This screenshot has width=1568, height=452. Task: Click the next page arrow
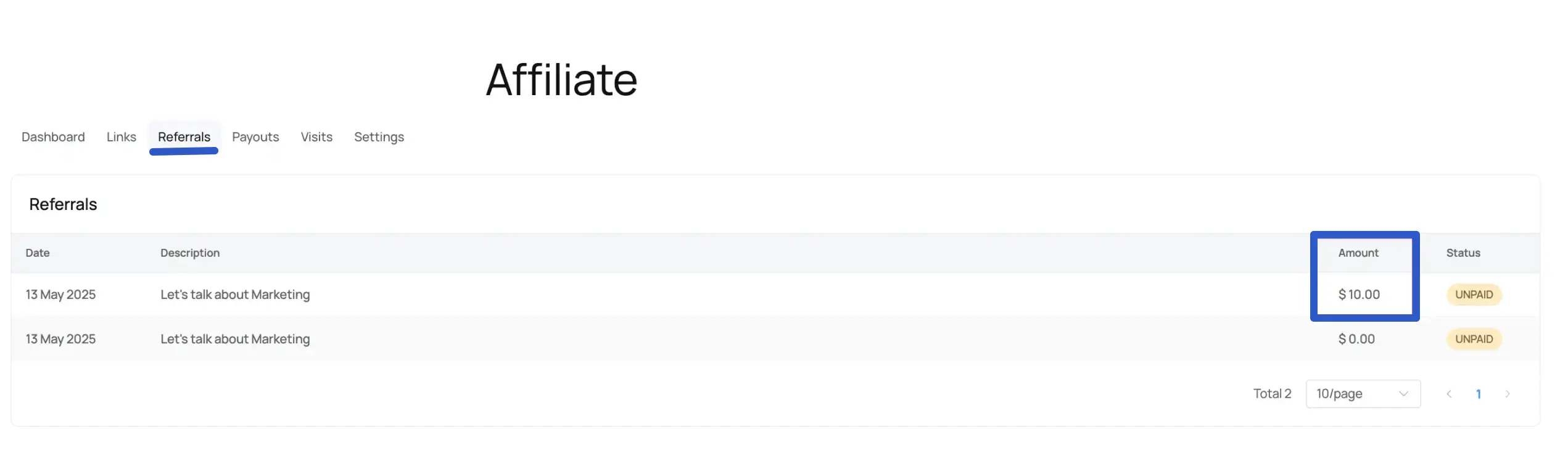1507,394
